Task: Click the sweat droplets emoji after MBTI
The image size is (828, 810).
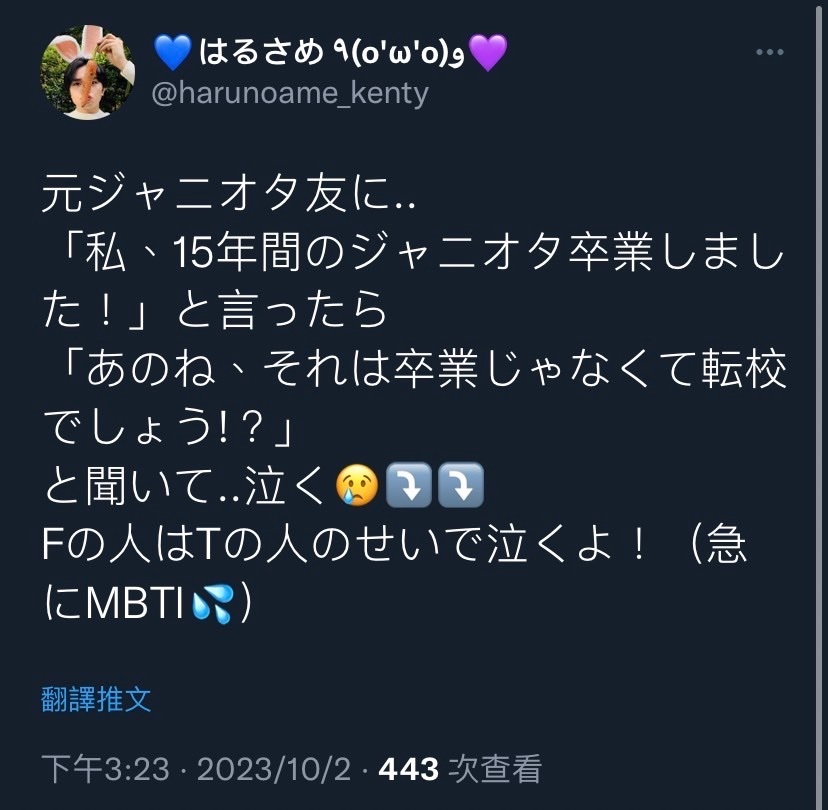Action: 212,603
